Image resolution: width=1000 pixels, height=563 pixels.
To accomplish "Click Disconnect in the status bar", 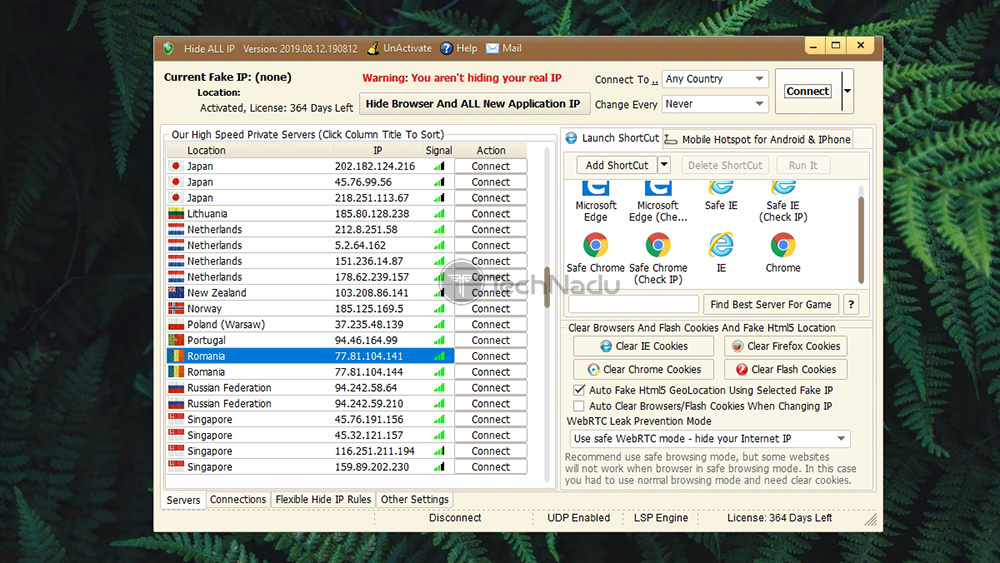I will [x=455, y=518].
